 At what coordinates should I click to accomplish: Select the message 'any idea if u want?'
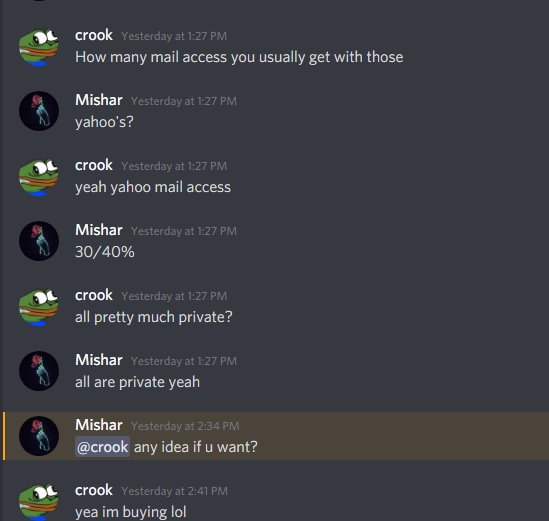[196, 447]
